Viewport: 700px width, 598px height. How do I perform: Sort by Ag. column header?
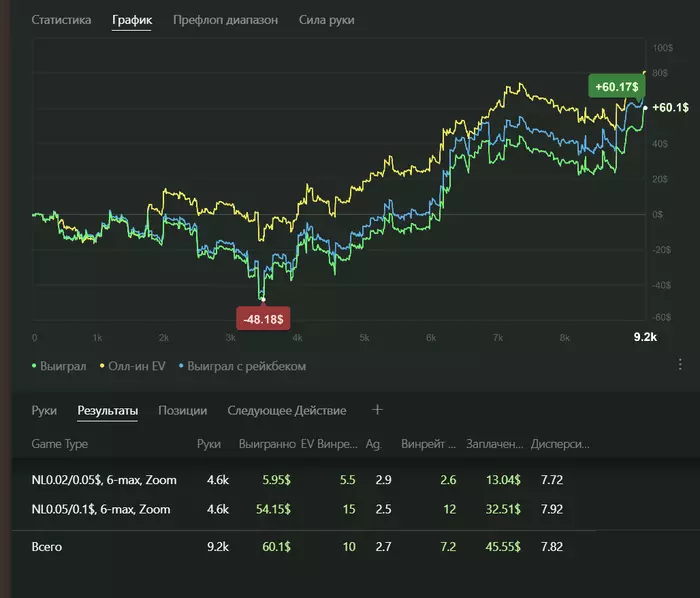[x=374, y=444]
